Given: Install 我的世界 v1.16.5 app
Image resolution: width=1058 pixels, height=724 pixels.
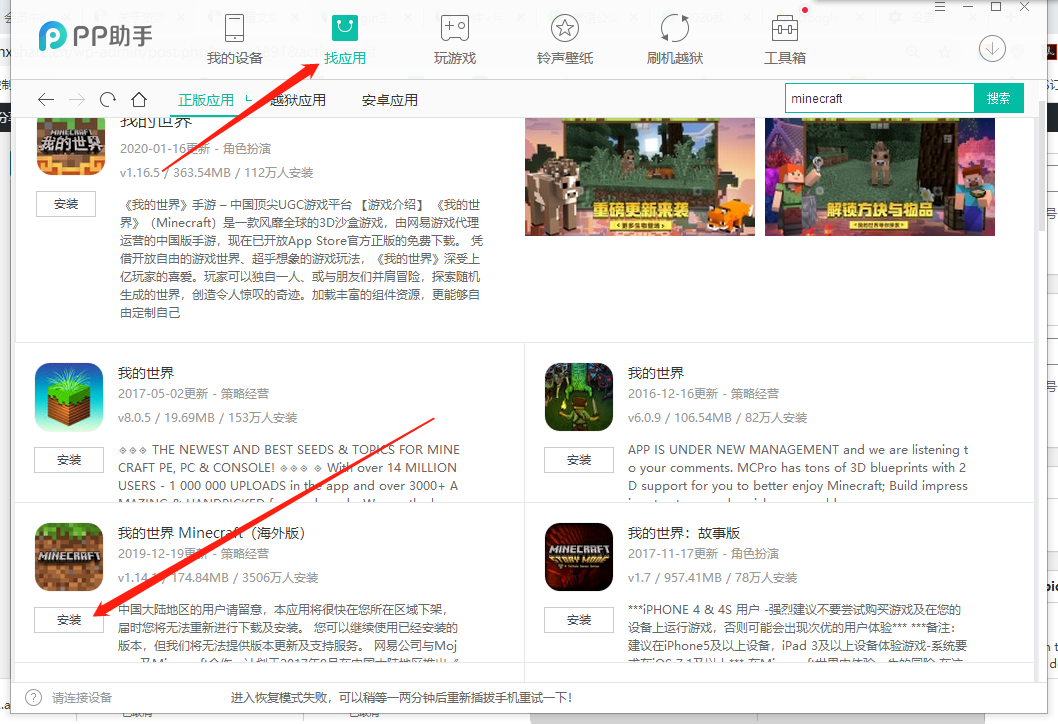Looking at the screenshot, I should tap(66, 204).
